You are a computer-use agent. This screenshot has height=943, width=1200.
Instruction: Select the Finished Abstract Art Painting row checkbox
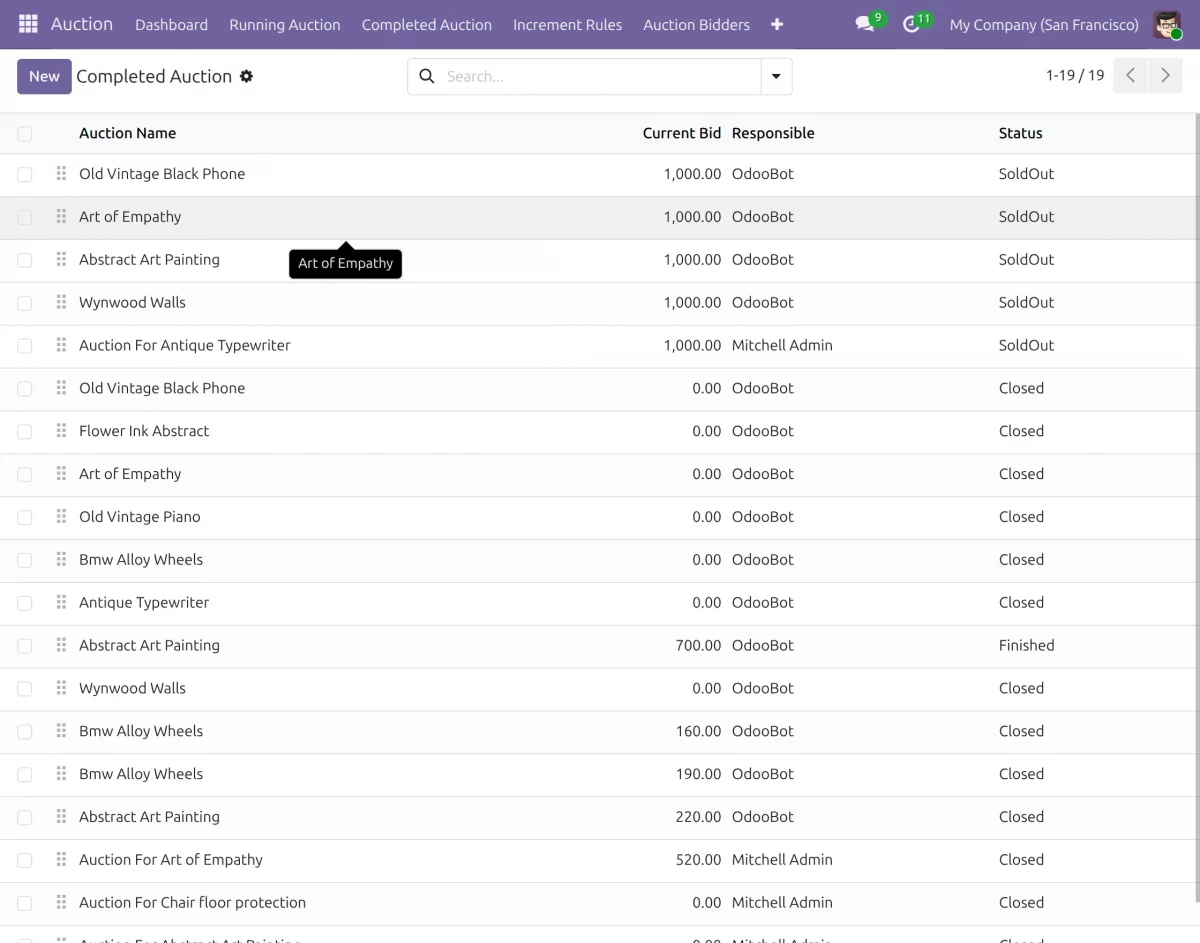tap(25, 646)
